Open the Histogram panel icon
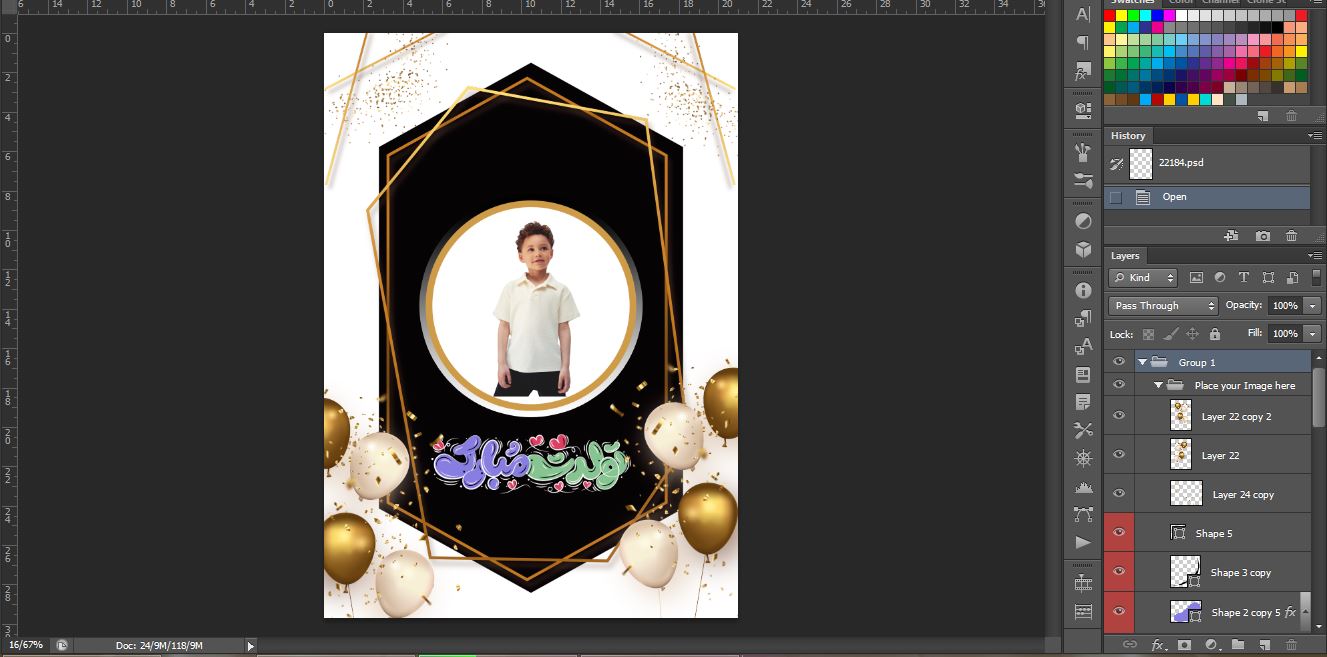This screenshot has height=657, width=1327. coord(1082,486)
